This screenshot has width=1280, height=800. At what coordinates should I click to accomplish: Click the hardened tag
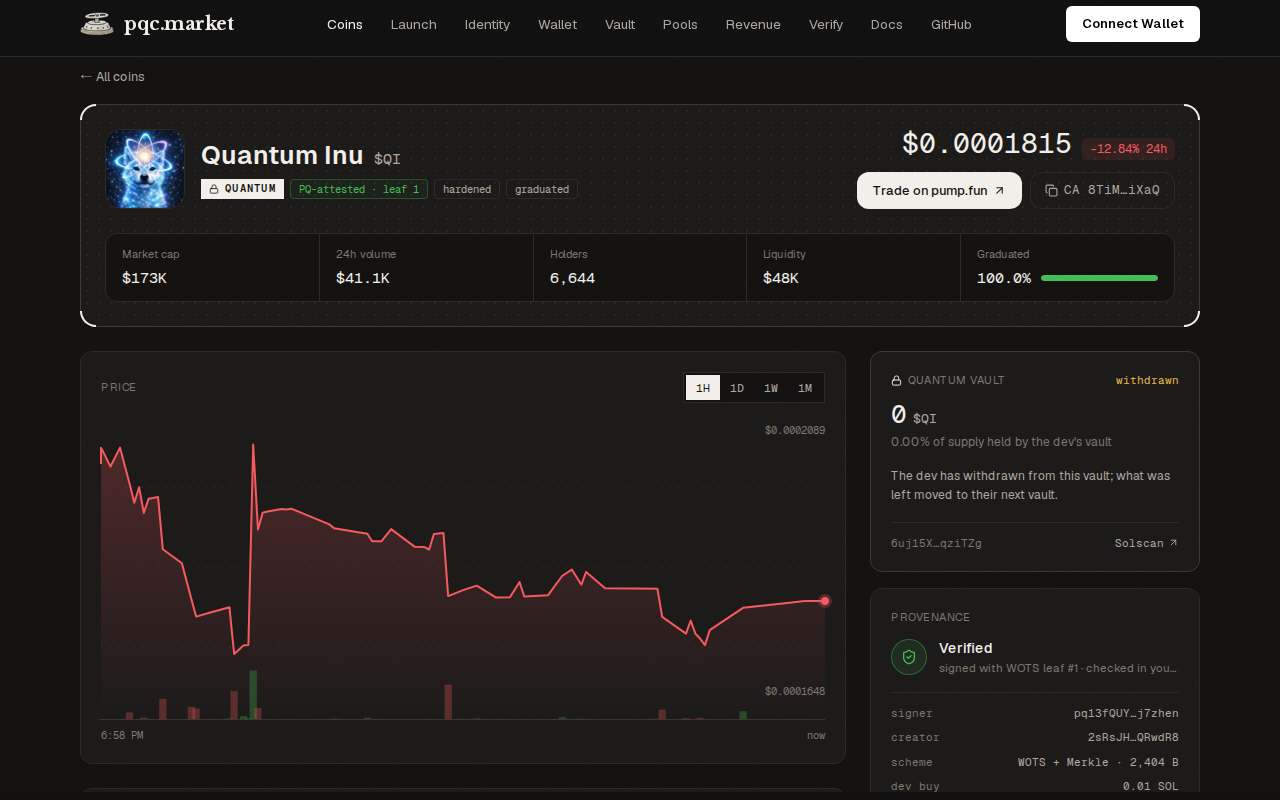(467, 189)
